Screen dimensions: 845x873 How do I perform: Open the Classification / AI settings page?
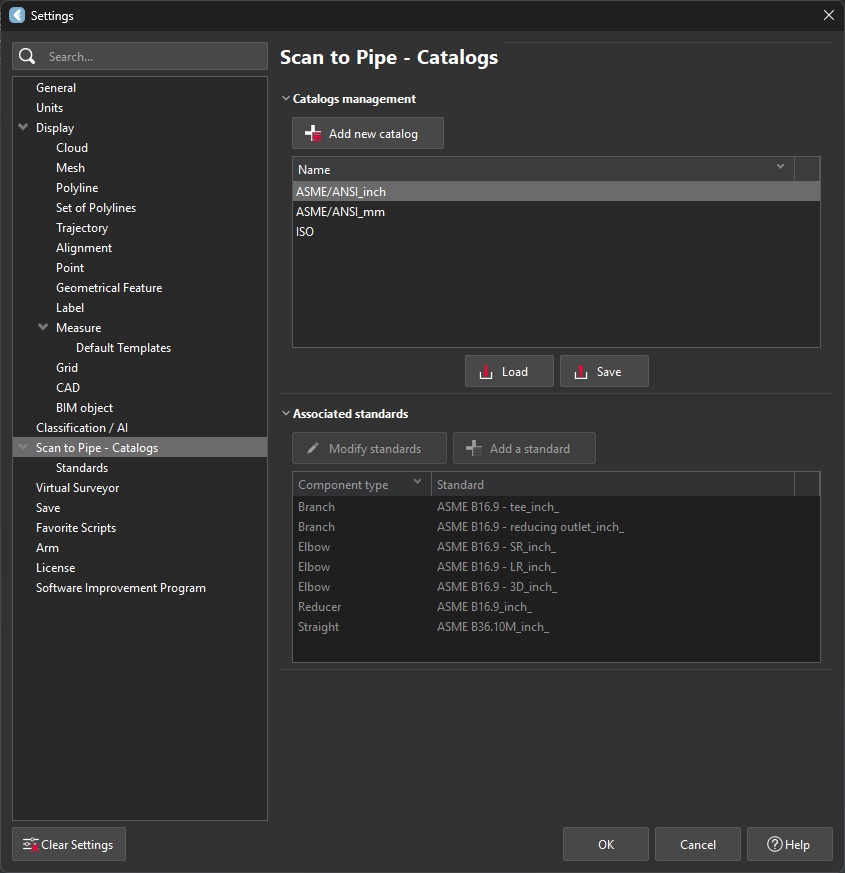pos(82,428)
